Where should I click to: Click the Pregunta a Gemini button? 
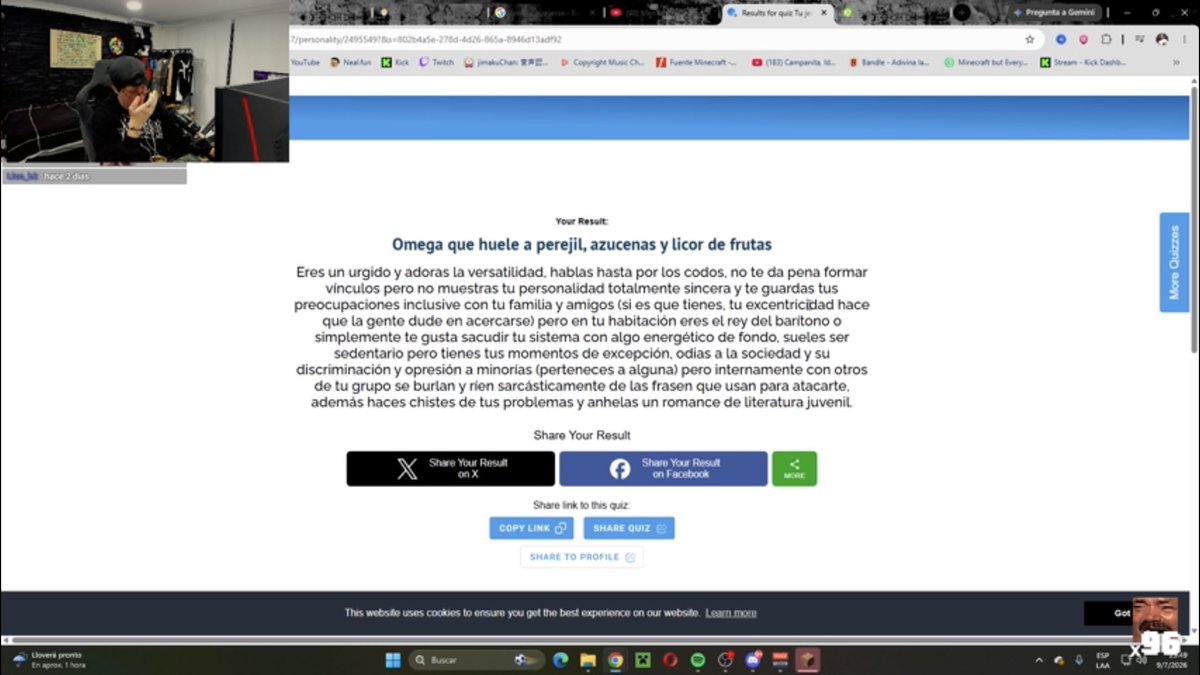tap(1056, 12)
